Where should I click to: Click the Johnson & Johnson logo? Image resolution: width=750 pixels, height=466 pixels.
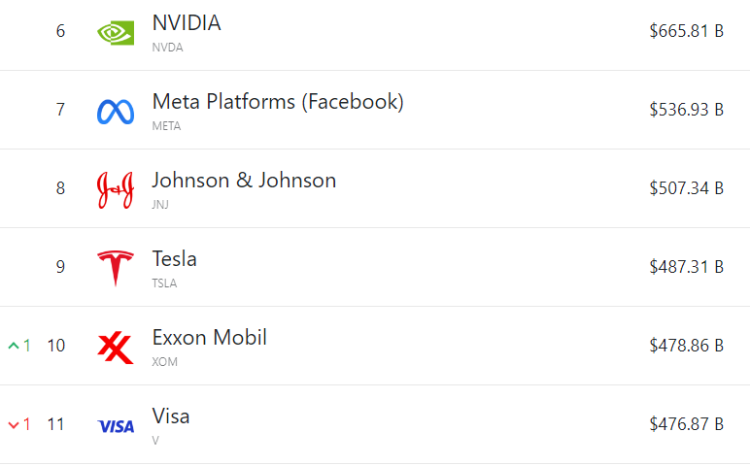[x=116, y=190]
